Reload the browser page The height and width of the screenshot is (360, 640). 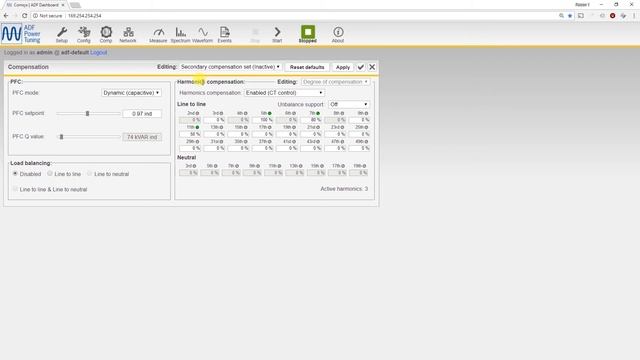click(x=24, y=16)
